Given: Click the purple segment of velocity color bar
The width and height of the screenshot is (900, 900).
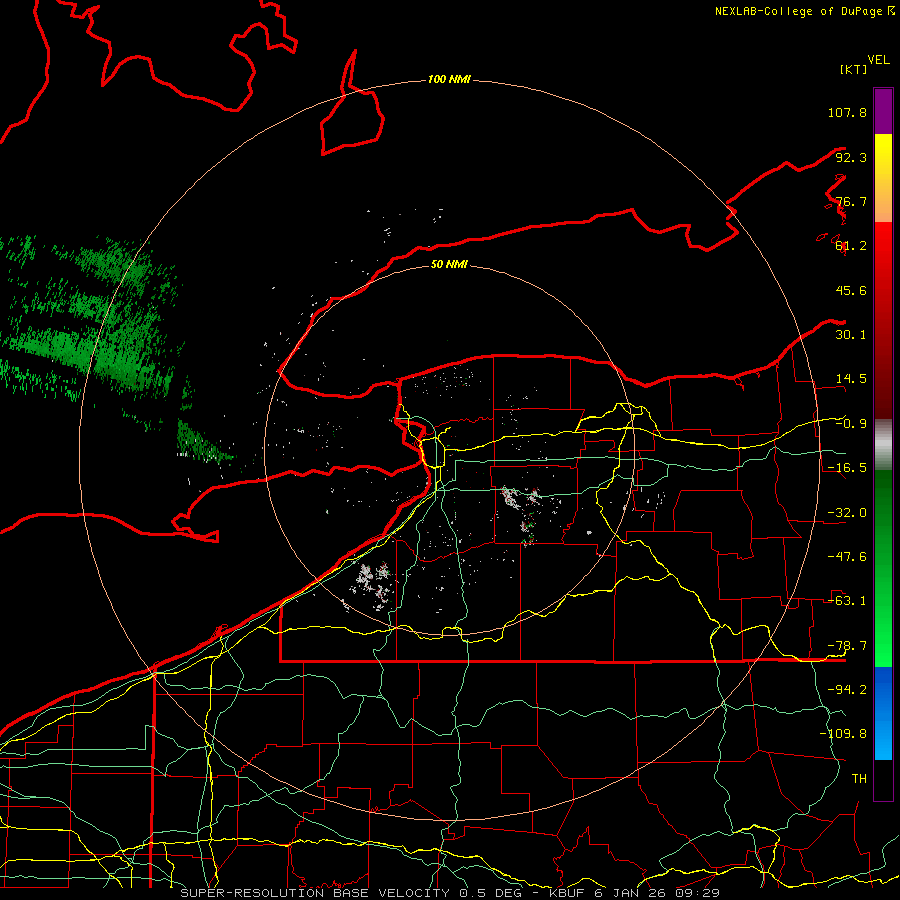Looking at the screenshot, I should (x=883, y=111).
